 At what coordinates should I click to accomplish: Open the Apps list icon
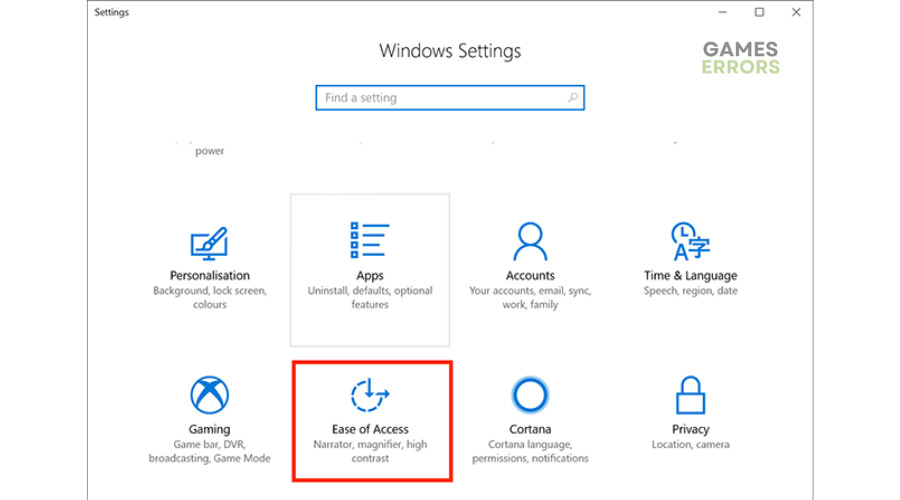click(x=370, y=240)
